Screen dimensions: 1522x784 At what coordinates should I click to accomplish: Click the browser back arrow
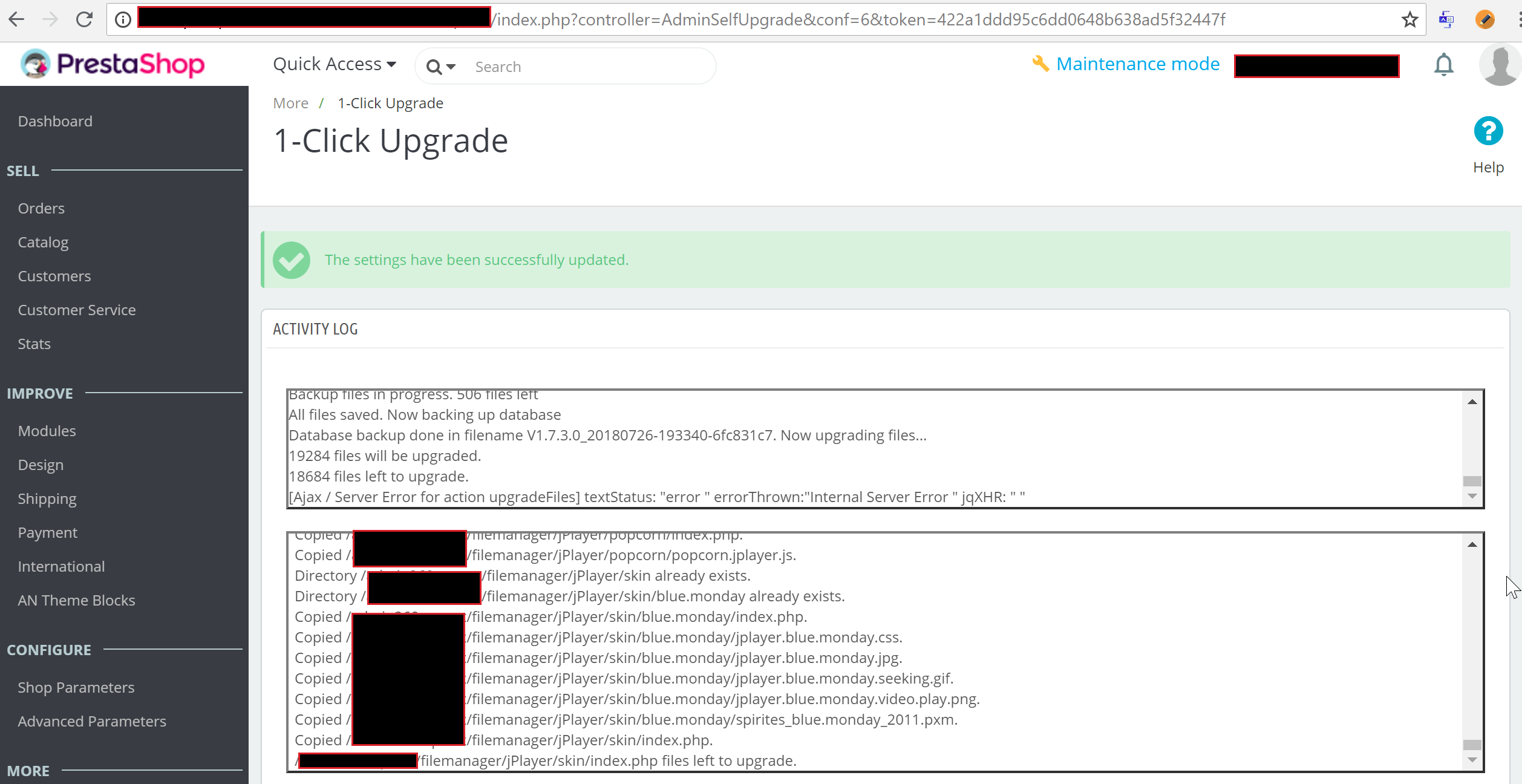16,20
